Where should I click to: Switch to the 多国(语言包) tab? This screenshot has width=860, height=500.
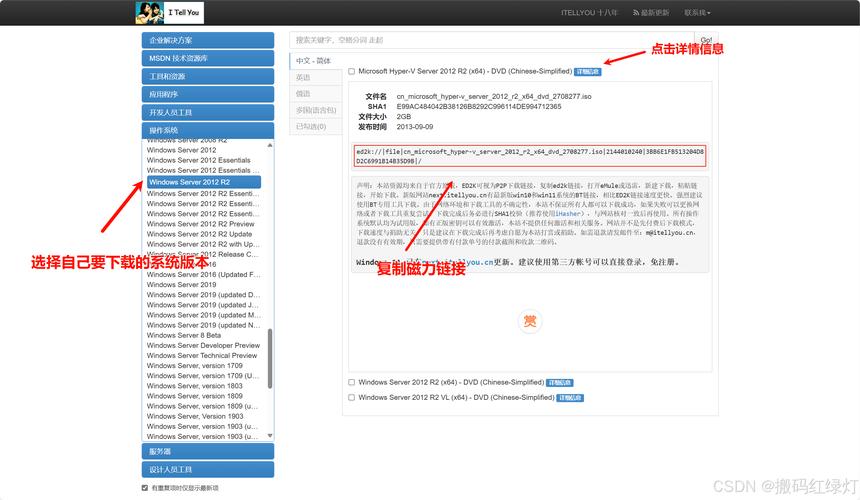pos(315,110)
